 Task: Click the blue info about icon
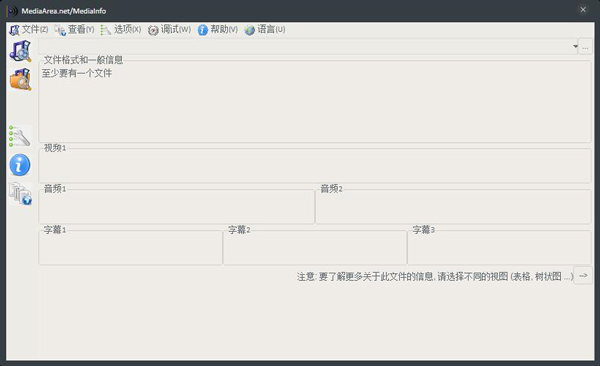[20, 165]
